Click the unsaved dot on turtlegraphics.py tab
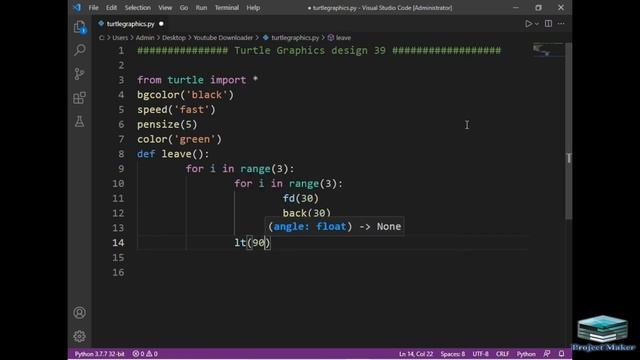Viewport: 640px width, 360px height. pyautogui.click(x=161, y=24)
